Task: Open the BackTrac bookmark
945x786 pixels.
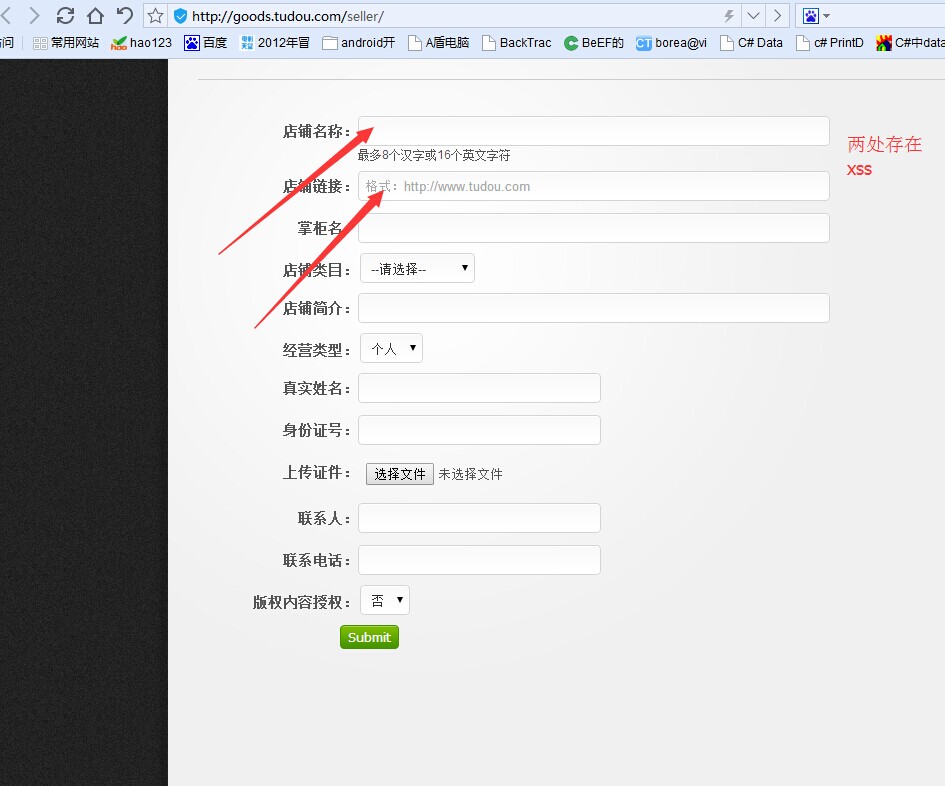Action: (517, 43)
